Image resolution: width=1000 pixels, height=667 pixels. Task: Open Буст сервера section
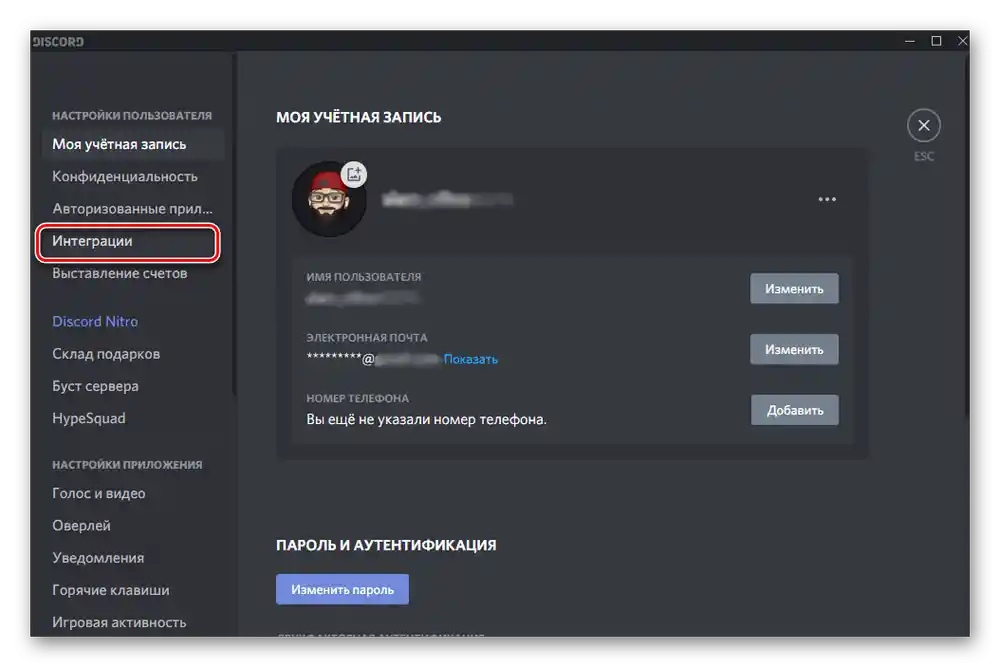[x=133, y=386]
